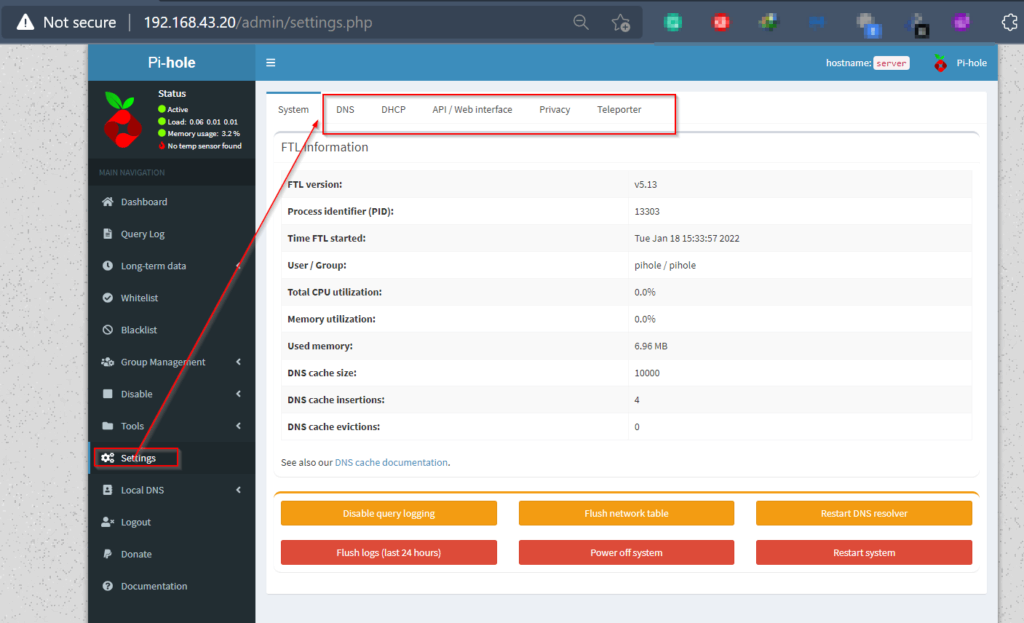
Task: Click the Local DNS address-book icon
Action: (x=108, y=490)
